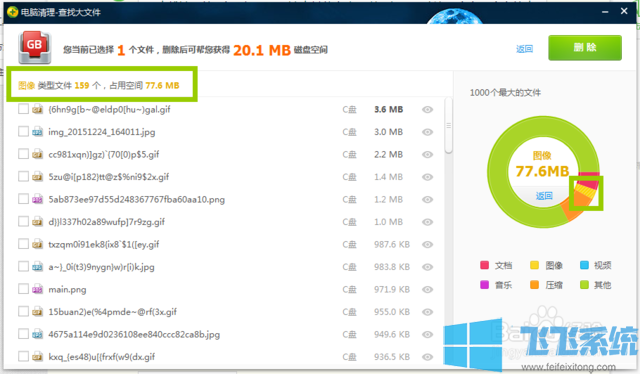The image size is (640, 374).
Task: Click eye icon on the 987.6 KB row
Action: [x=427, y=244]
